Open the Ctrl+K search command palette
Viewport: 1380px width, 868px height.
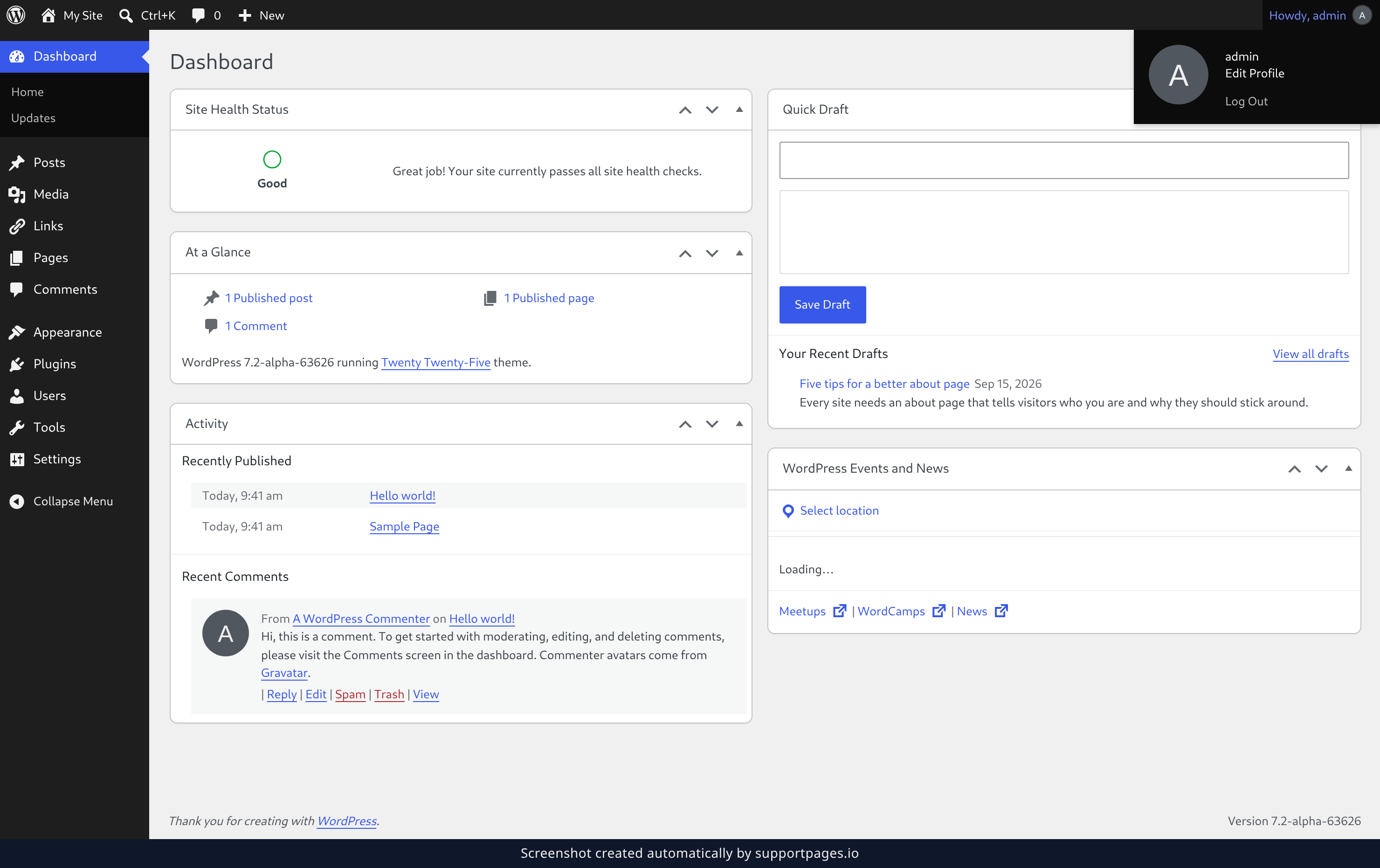(x=147, y=15)
